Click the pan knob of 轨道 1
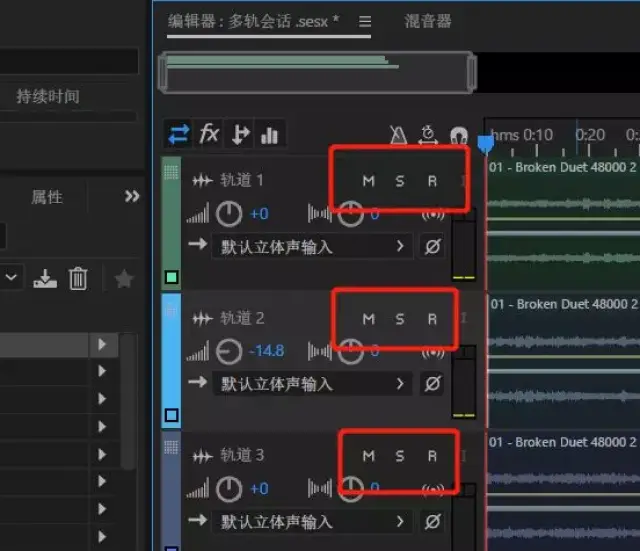 [351, 214]
